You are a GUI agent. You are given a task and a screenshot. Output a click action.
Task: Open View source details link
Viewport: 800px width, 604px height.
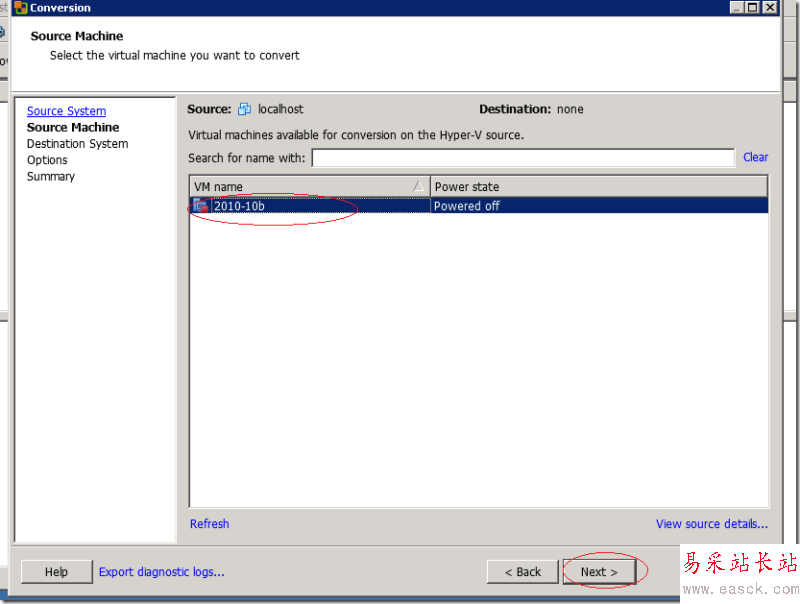coord(712,523)
